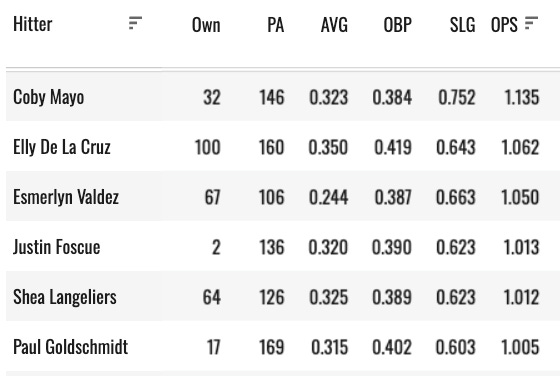Open Elly De La Cruz player link
Viewport: 560px width, 376px height.
(62, 147)
